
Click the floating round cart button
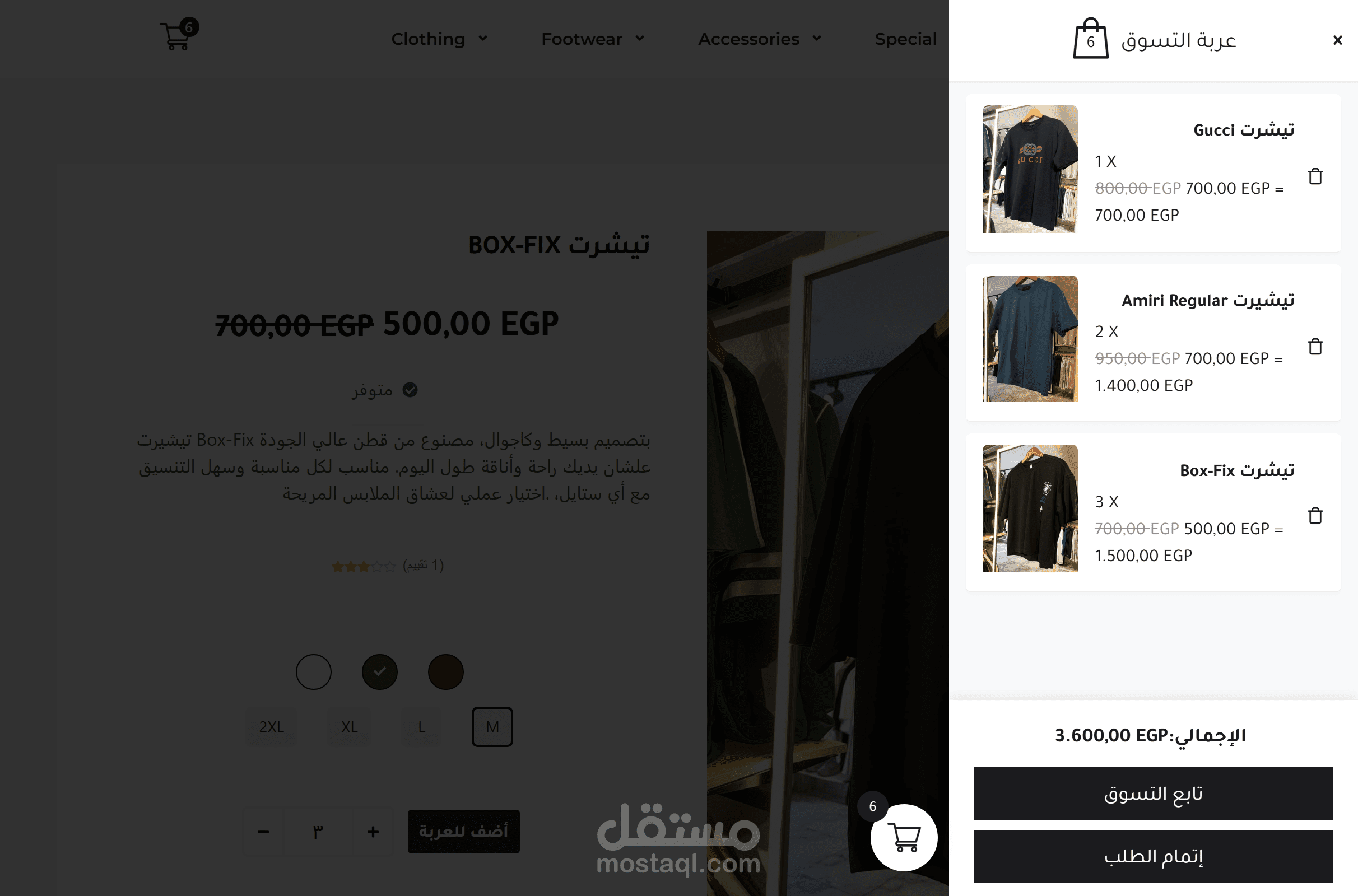point(904,837)
